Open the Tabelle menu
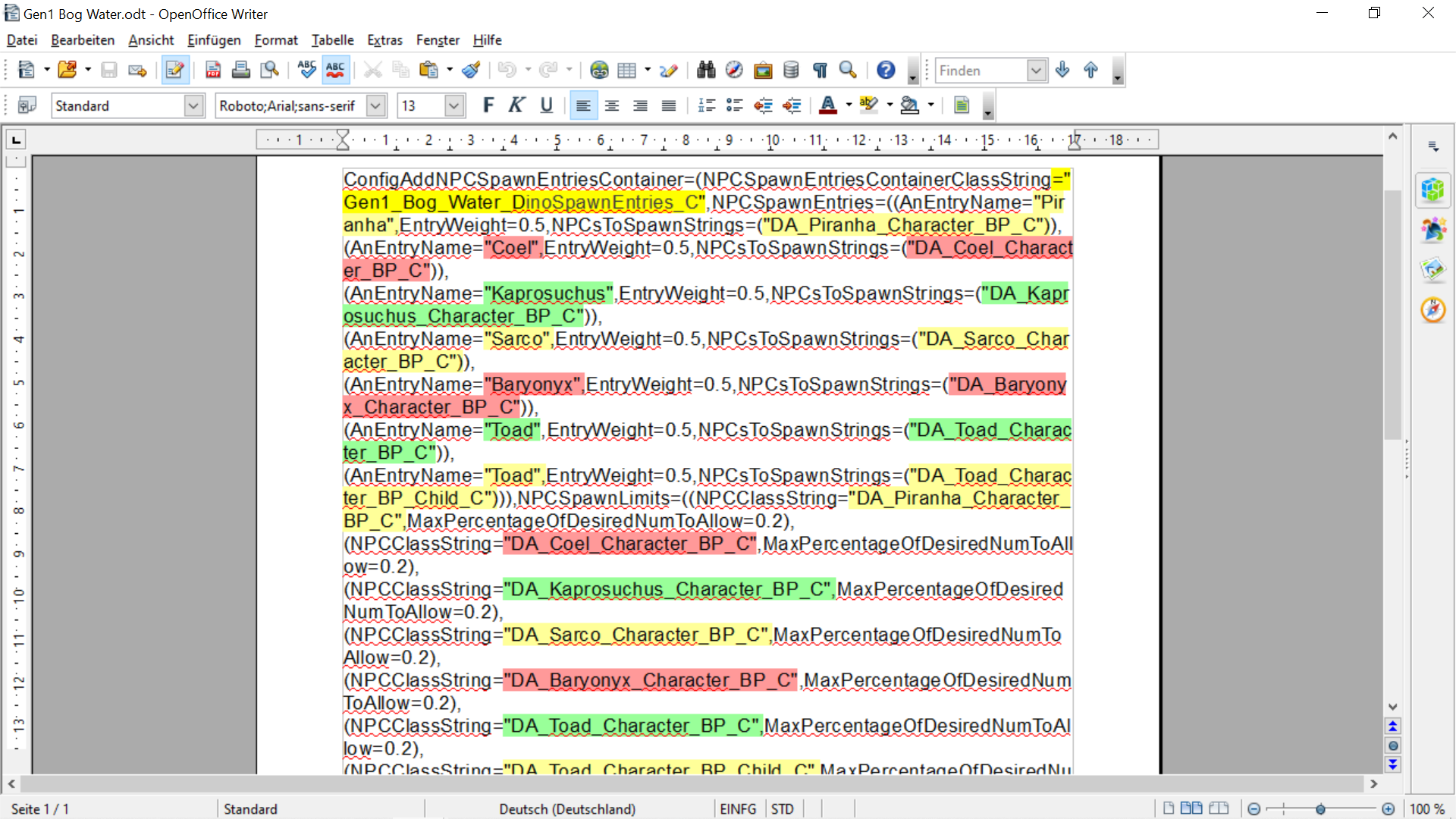The image size is (1456, 819). 332,40
